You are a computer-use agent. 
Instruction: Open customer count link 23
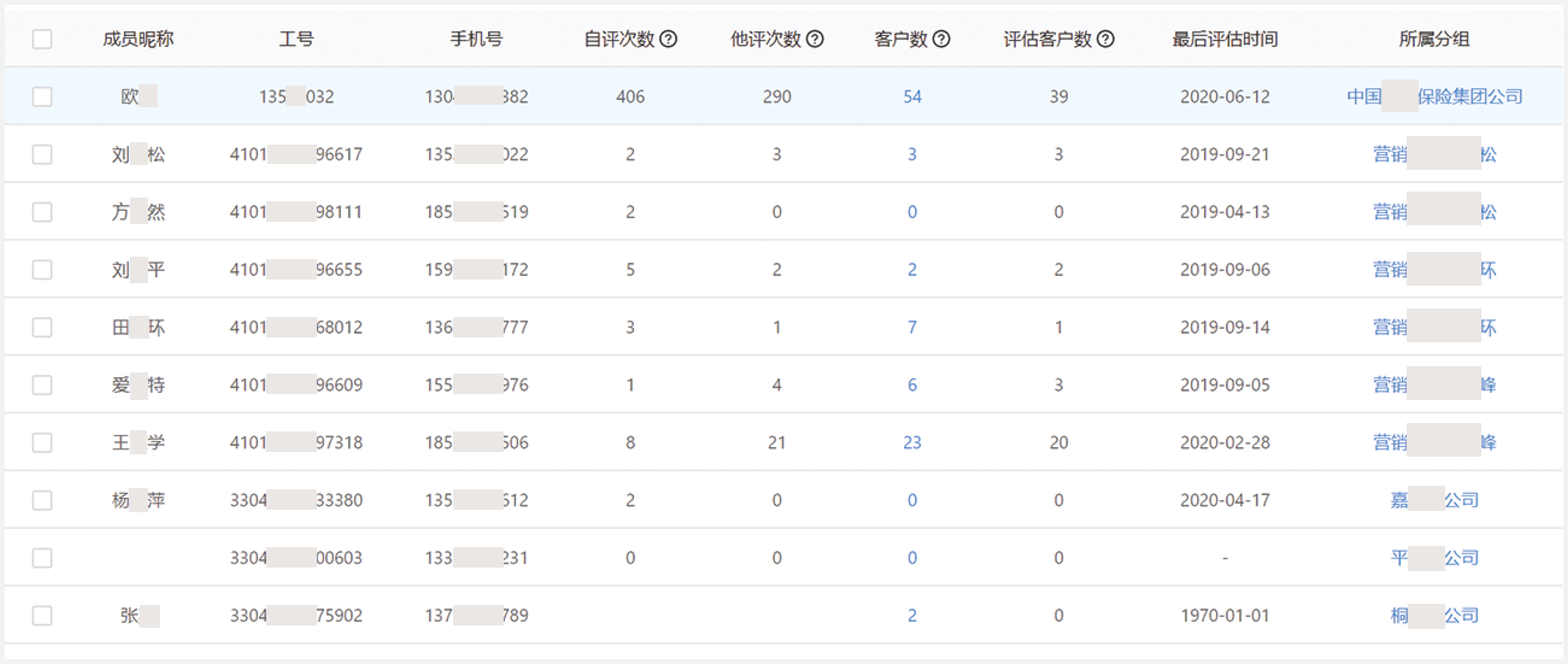(x=912, y=442)
